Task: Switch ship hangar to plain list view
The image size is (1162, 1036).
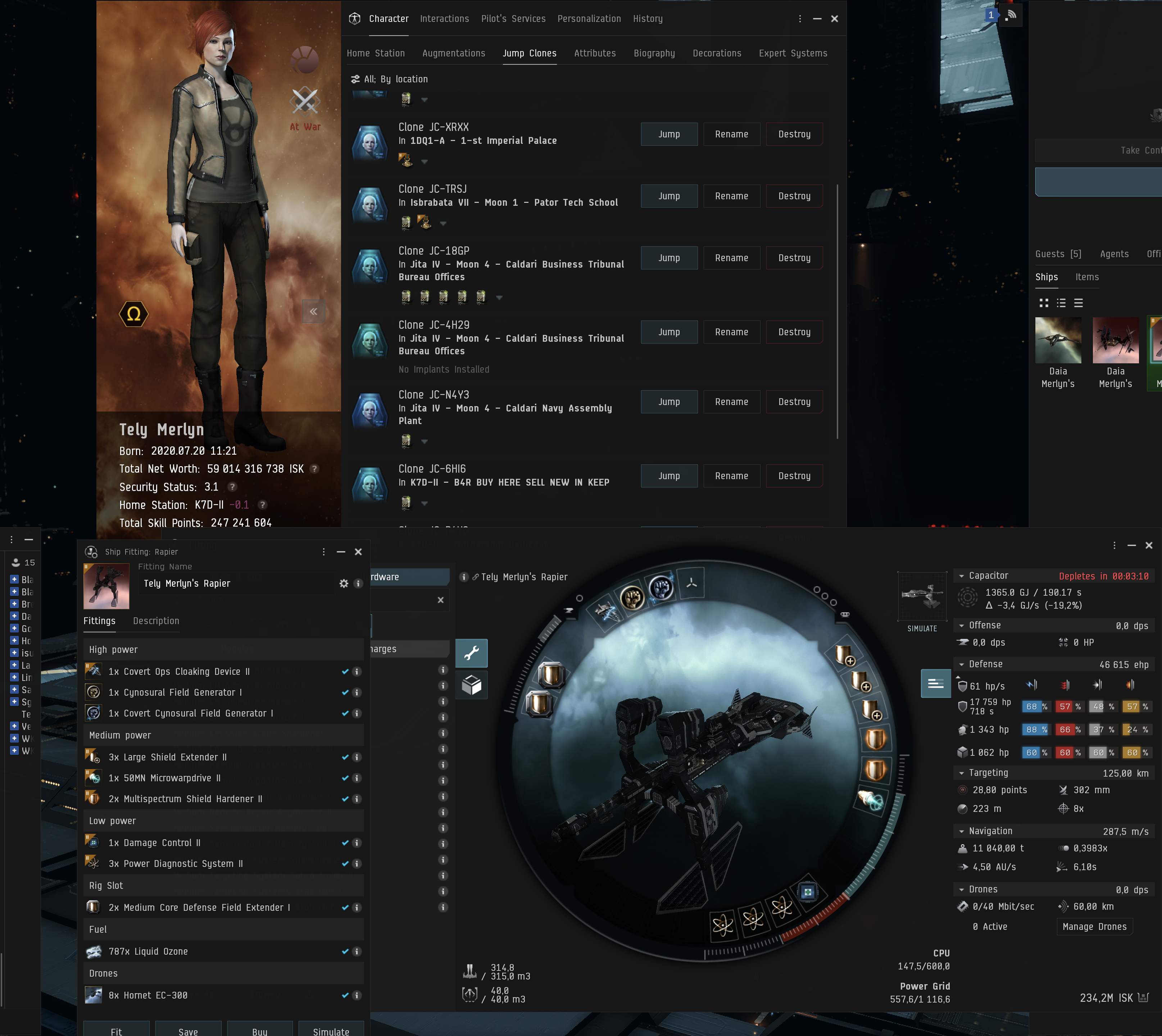Action: pyautogui.click(x=1078, y=303)
